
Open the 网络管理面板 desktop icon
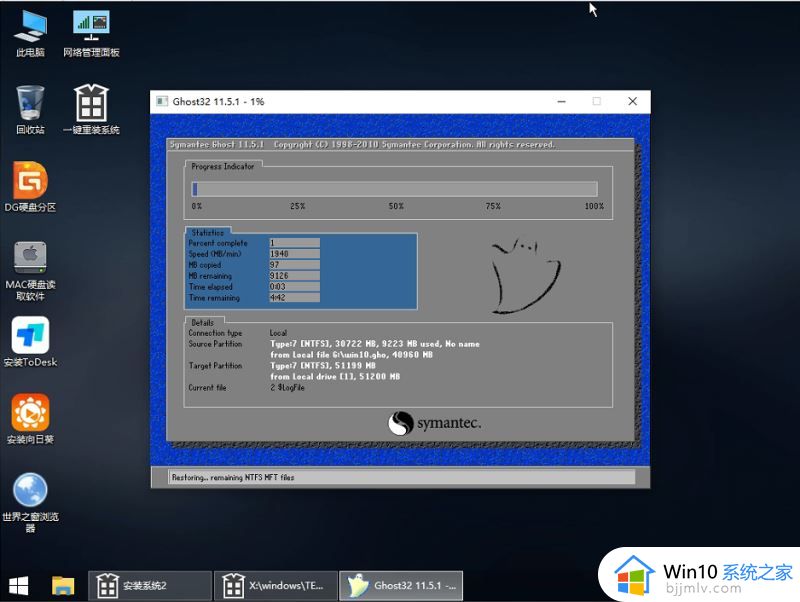click(91, 33)
